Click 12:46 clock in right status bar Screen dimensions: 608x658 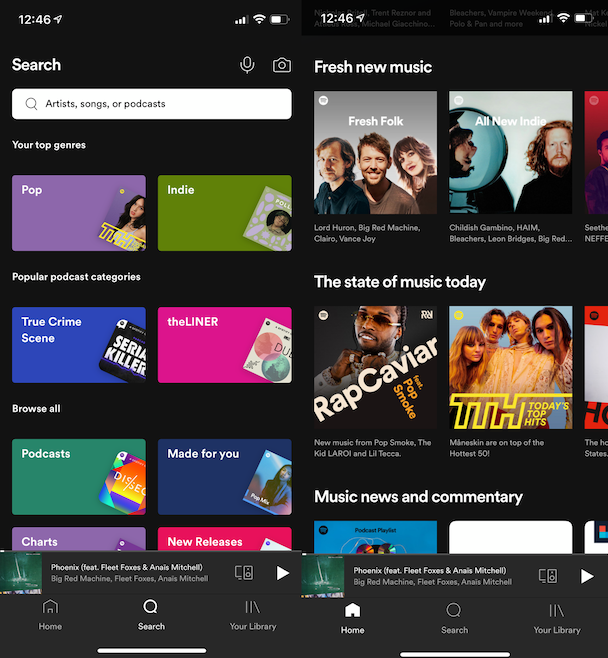click(x=337, y=18)
